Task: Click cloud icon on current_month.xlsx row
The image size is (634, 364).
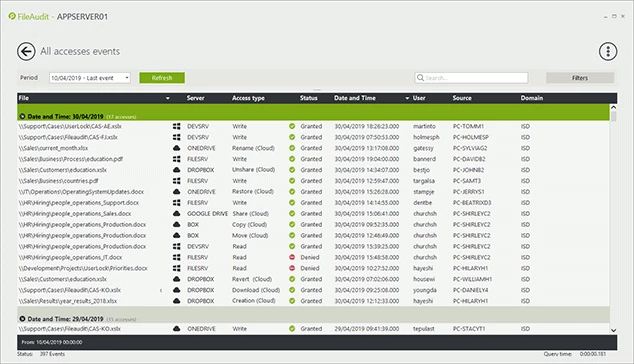Action: pyautogui.click(x=177, y=148)
